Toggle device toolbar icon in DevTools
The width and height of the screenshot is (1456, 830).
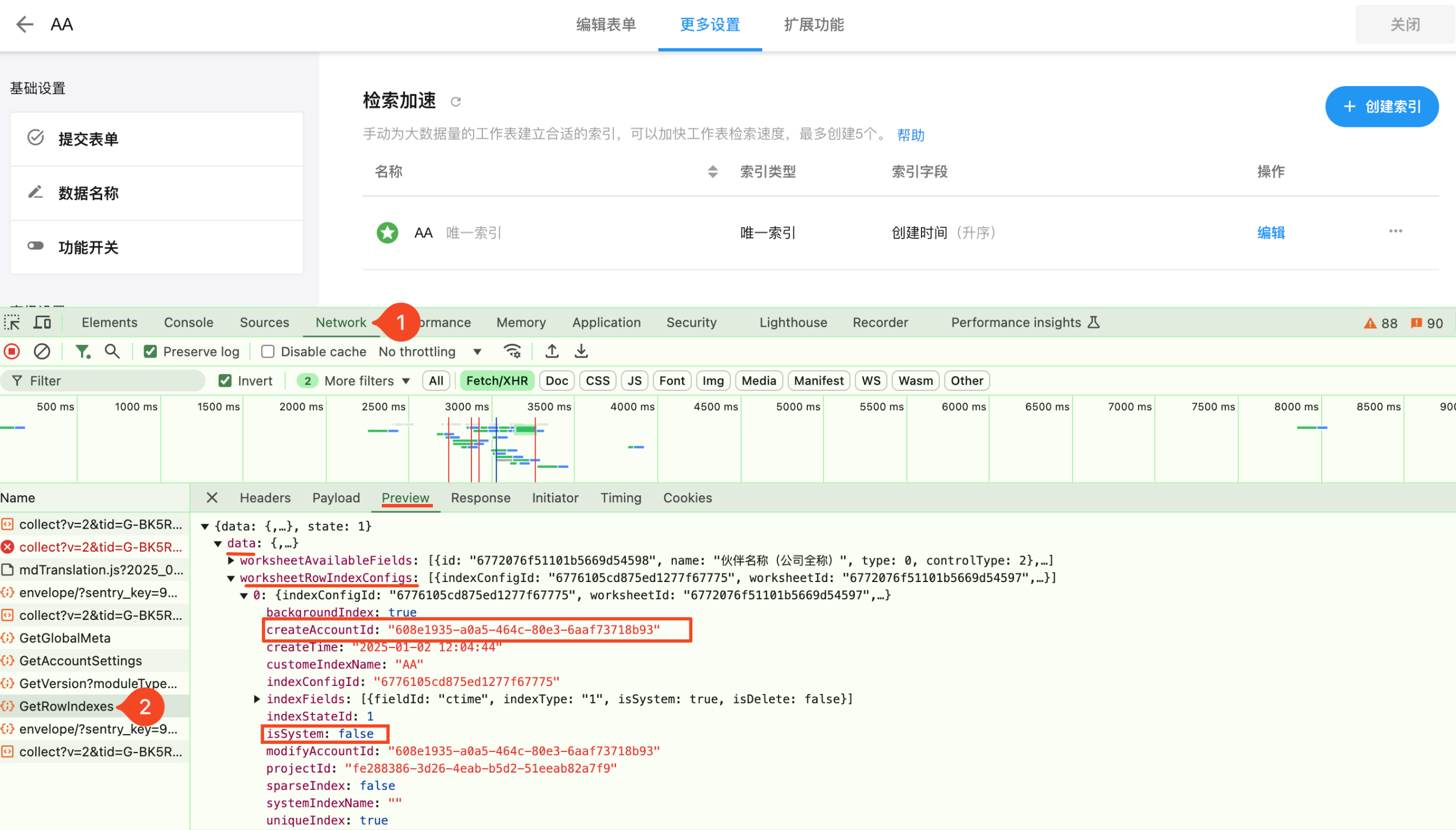(x=42, y=323)
